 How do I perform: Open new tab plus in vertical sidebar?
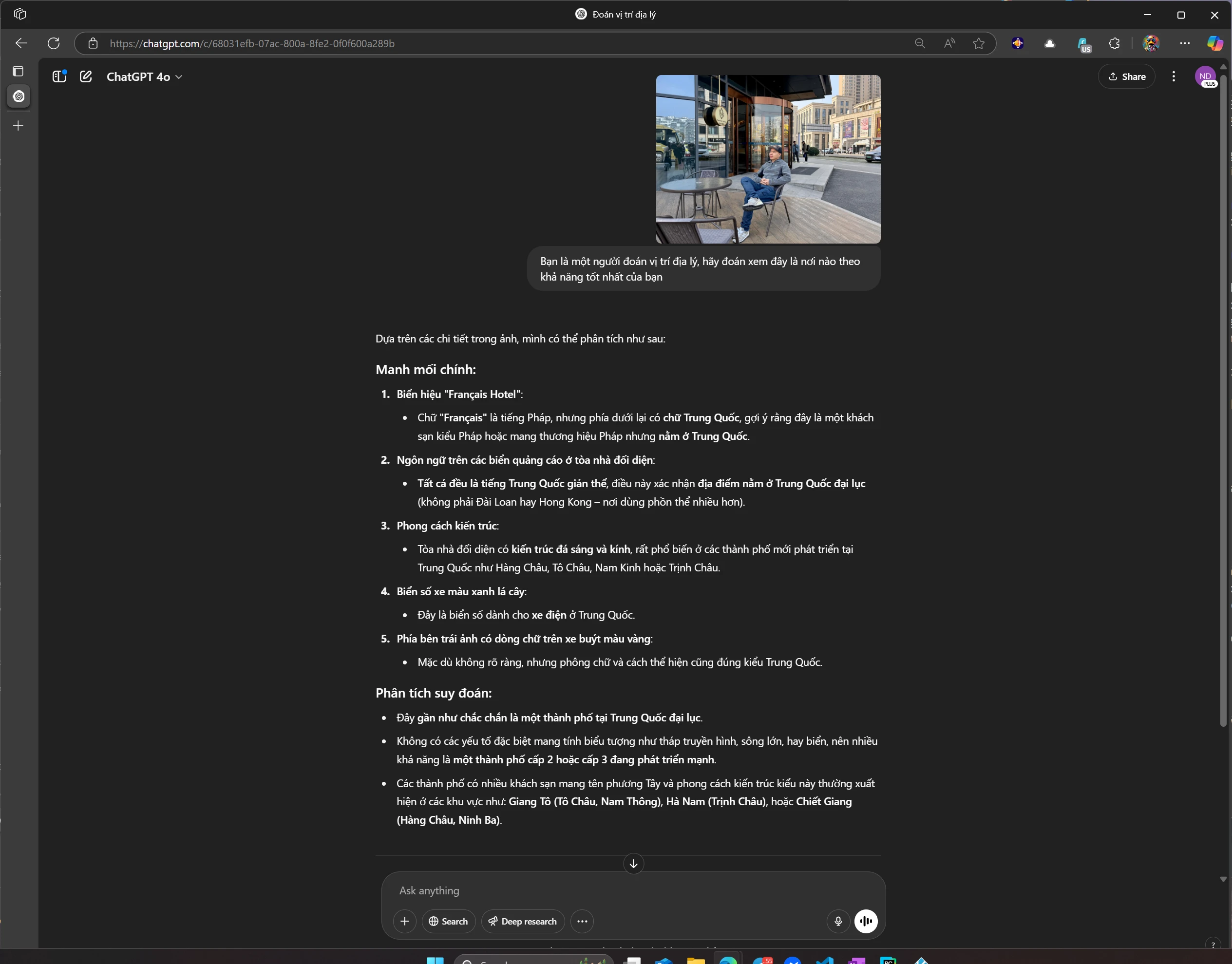coord(18,126)
